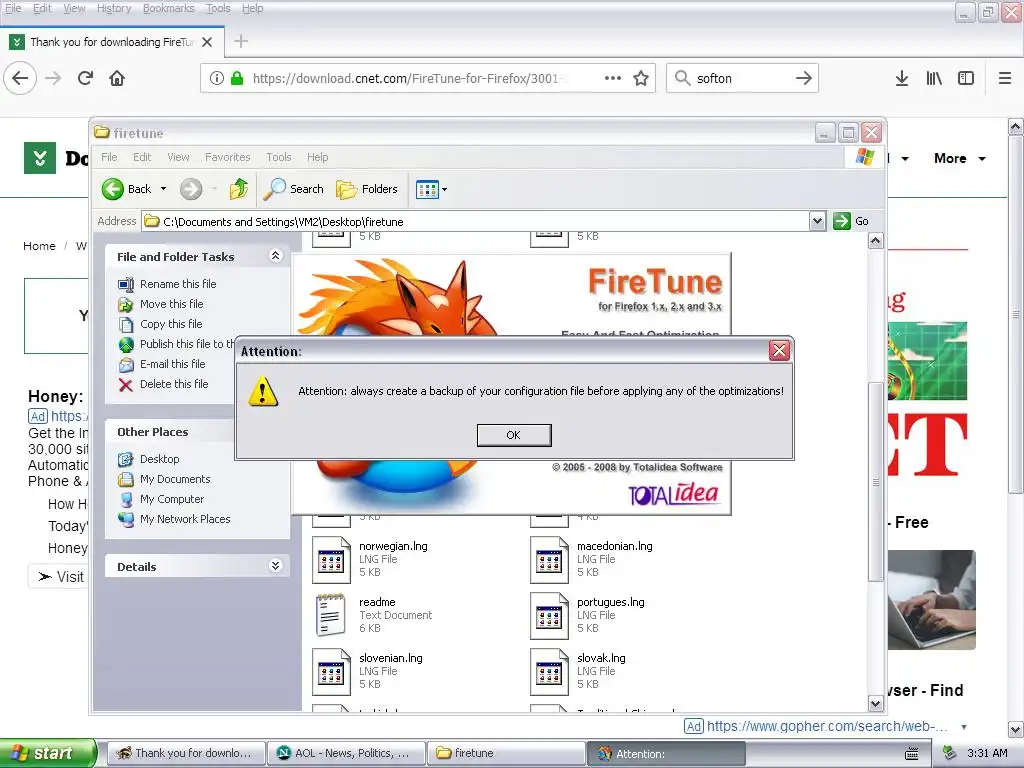The height and width of the screenshot is (768, 1024).
Task: Open My Network Places
Action: coord(185,519)
